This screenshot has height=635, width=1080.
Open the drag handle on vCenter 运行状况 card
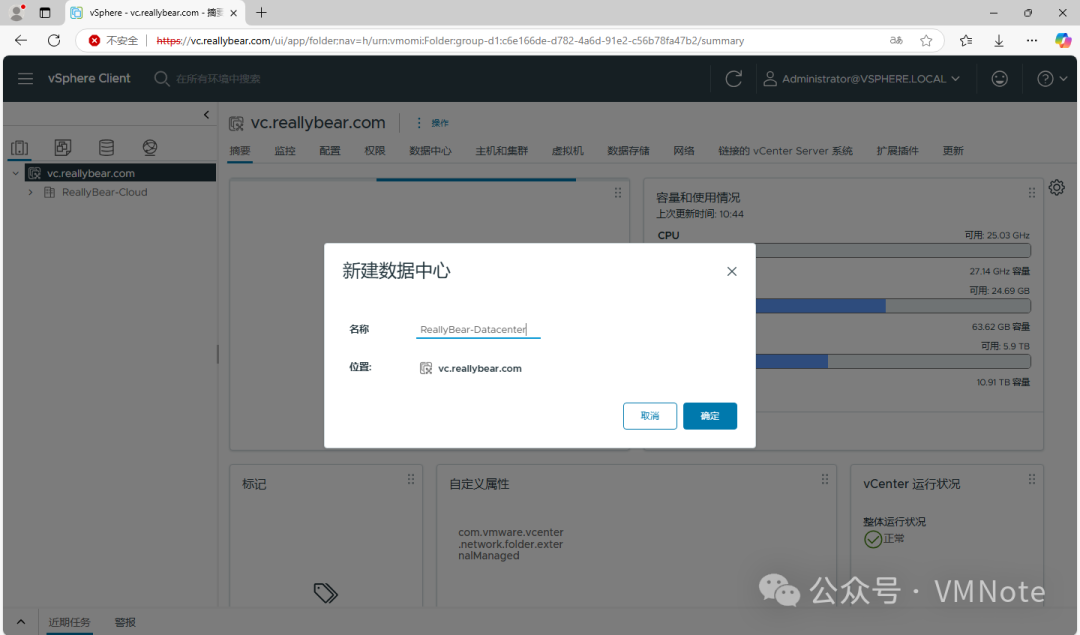(1032, 479)
